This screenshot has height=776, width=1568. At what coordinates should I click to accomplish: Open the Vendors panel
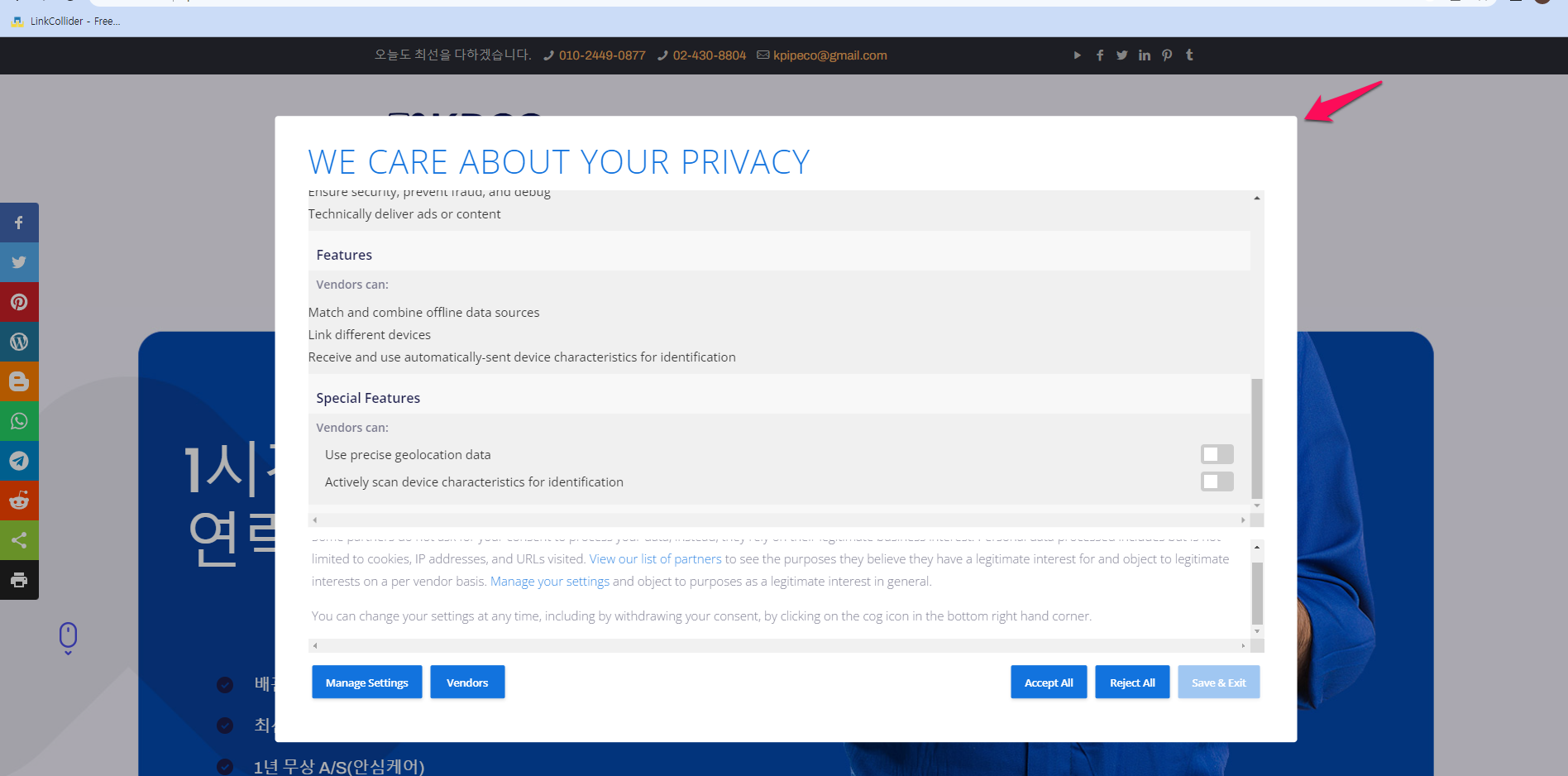click(466, 682)
